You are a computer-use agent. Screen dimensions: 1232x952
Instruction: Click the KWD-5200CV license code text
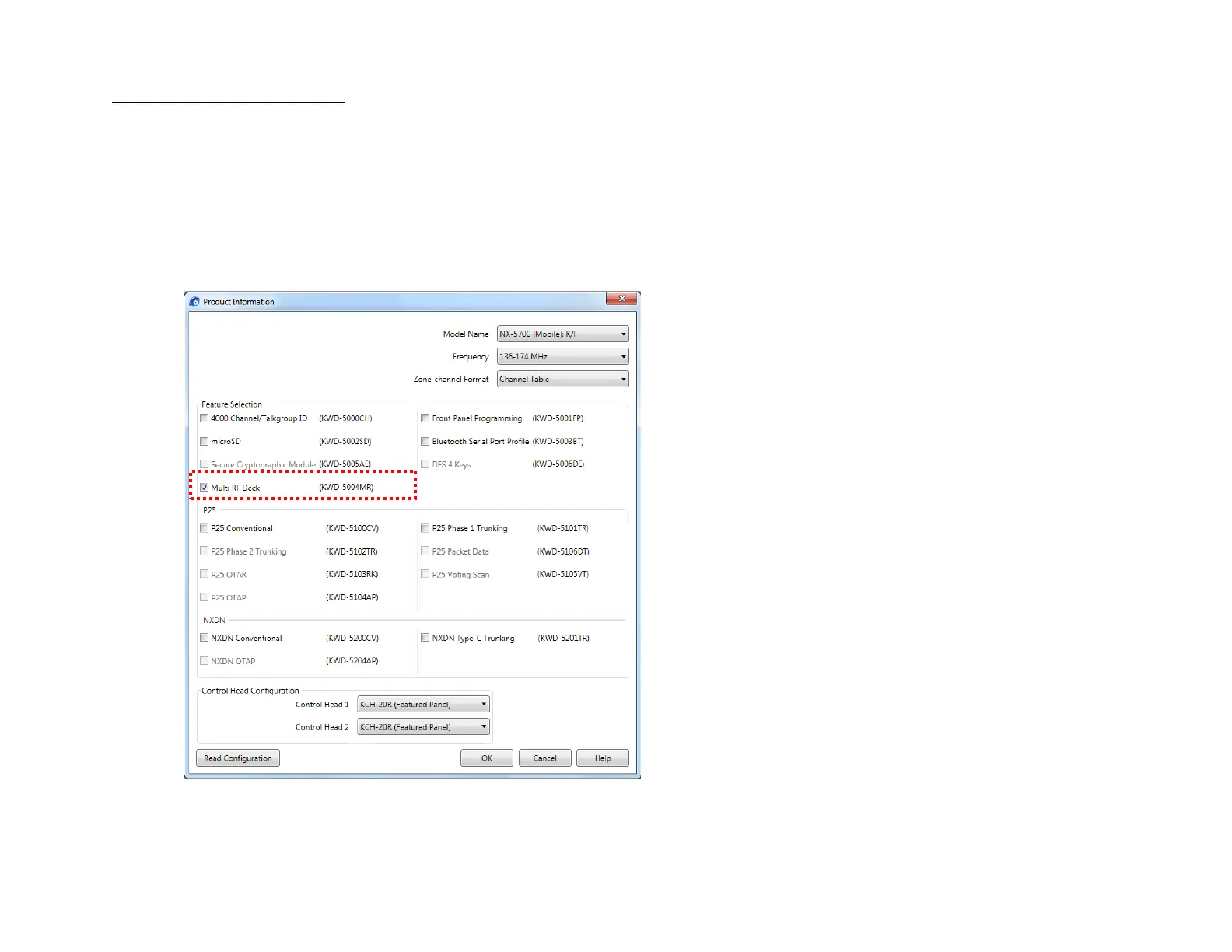[352, 639]
